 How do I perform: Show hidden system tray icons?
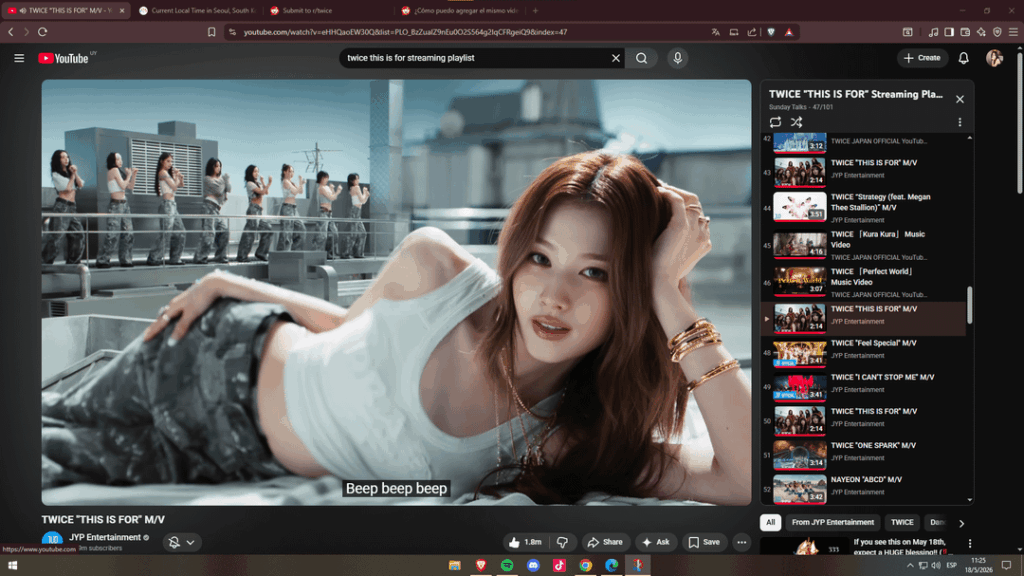(910, 566)
